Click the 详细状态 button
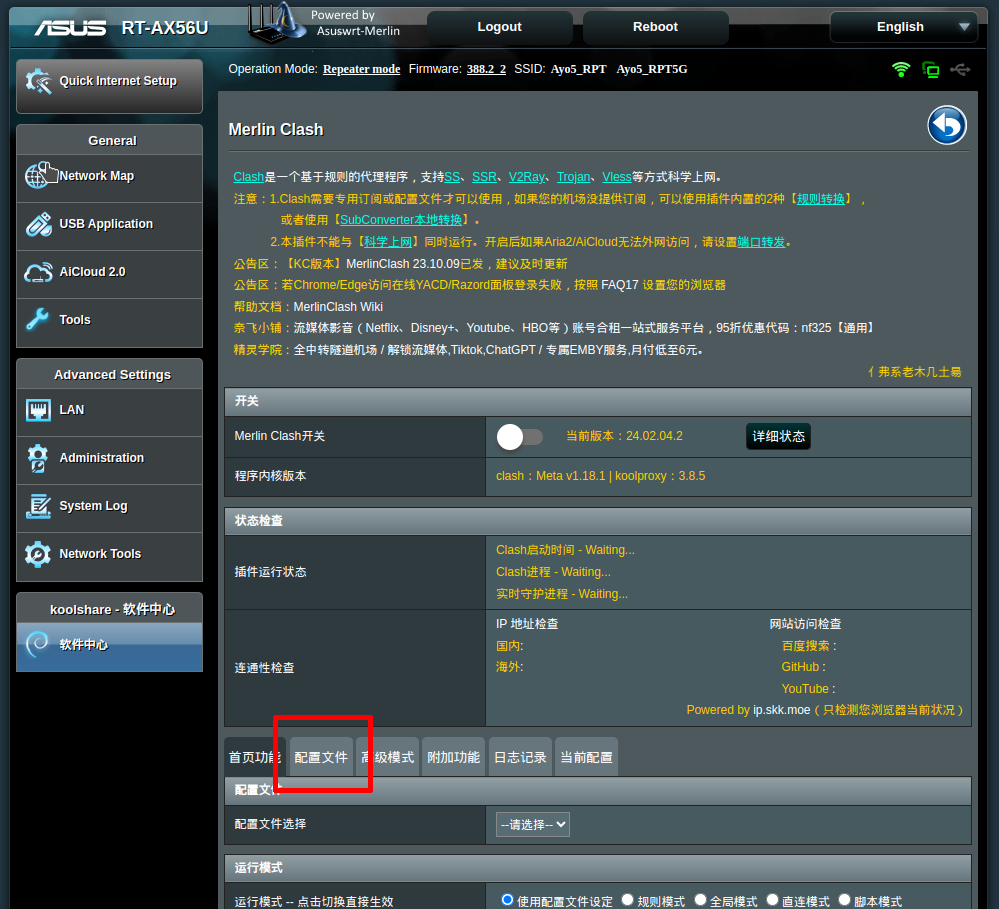The width and height of the screenshot is (999, 909). [x=779, y=436]
